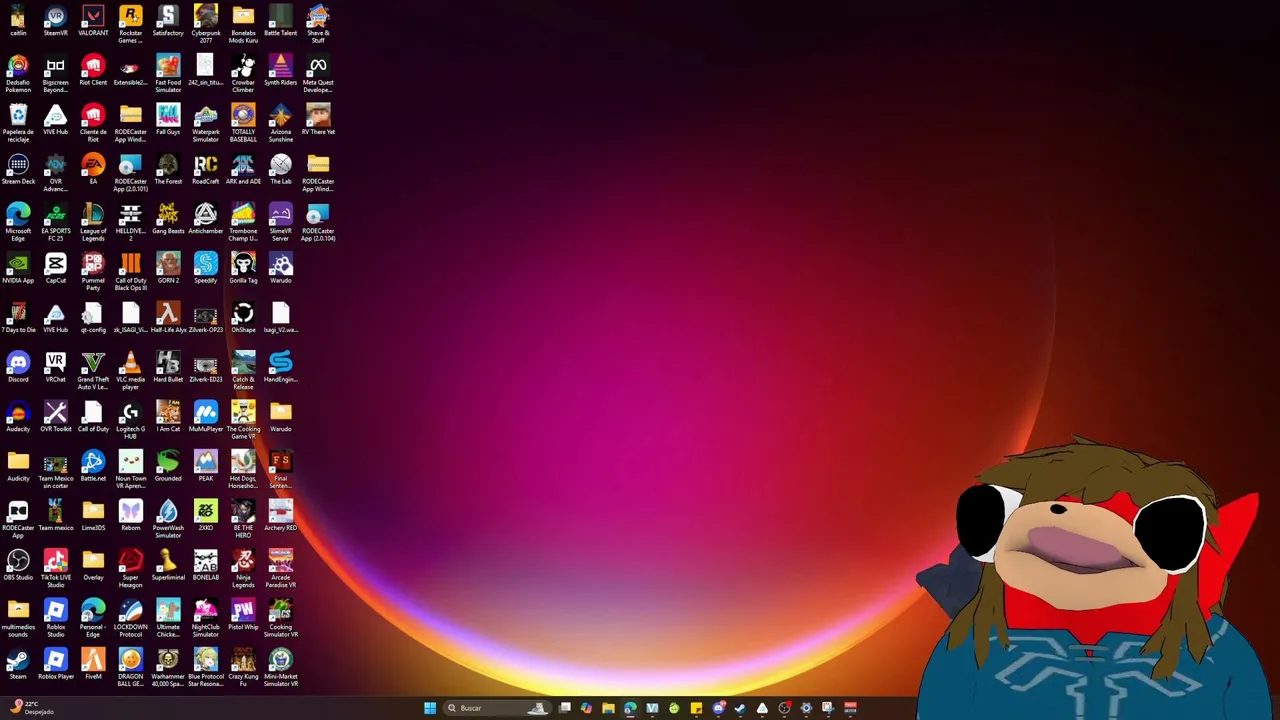The height and width of the screenshot is (720, 1280).
Task: Select the Microsoft Edge desktop shortcut
Action: click(18, 222)
